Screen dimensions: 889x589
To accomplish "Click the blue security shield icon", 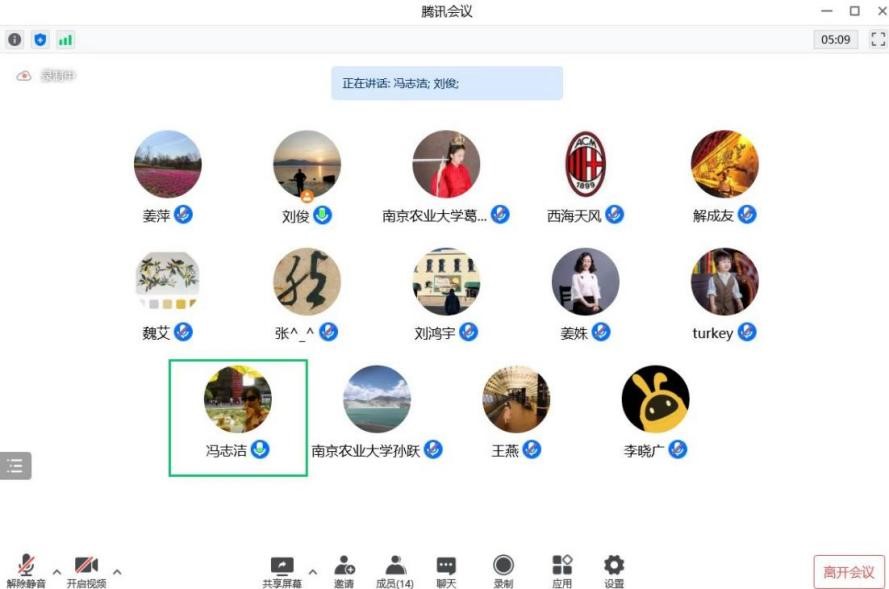I will point(40,40).
